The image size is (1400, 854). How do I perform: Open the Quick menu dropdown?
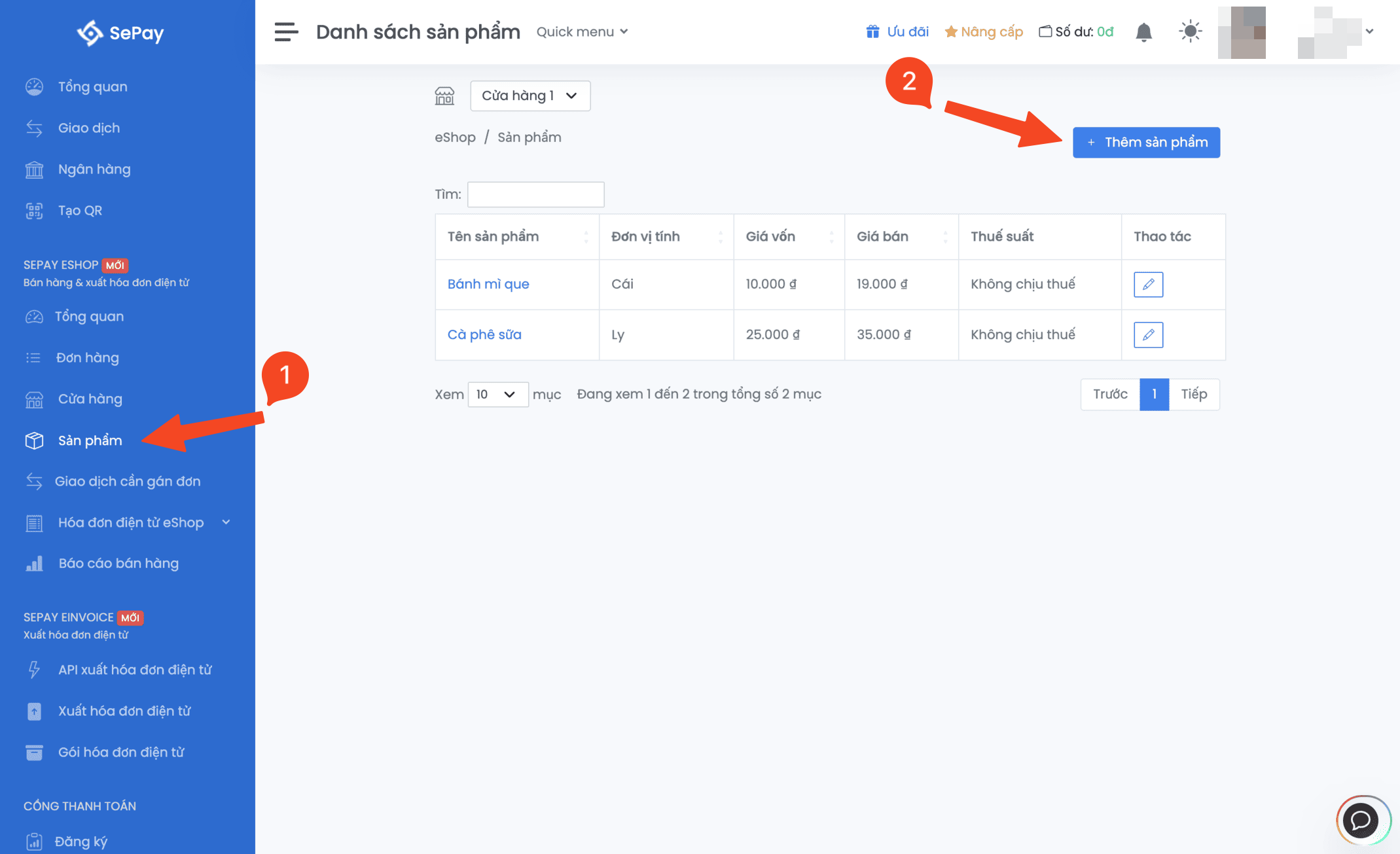coord(582,31)
